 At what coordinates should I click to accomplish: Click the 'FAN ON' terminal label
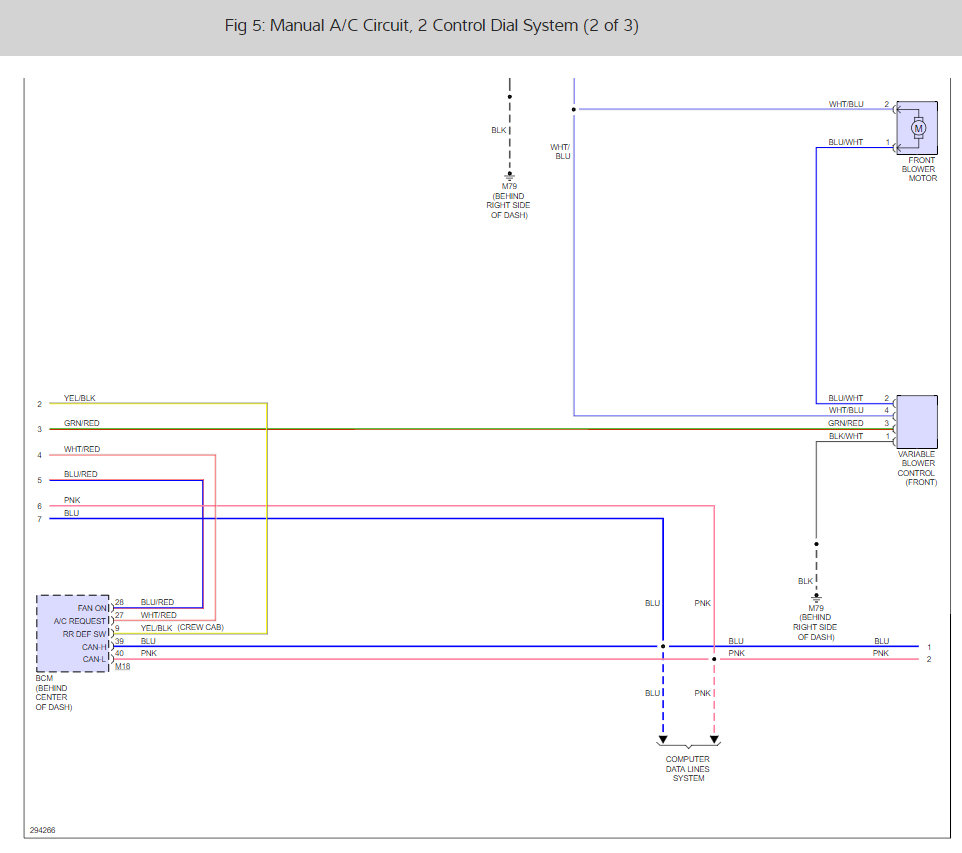[93, 608]
